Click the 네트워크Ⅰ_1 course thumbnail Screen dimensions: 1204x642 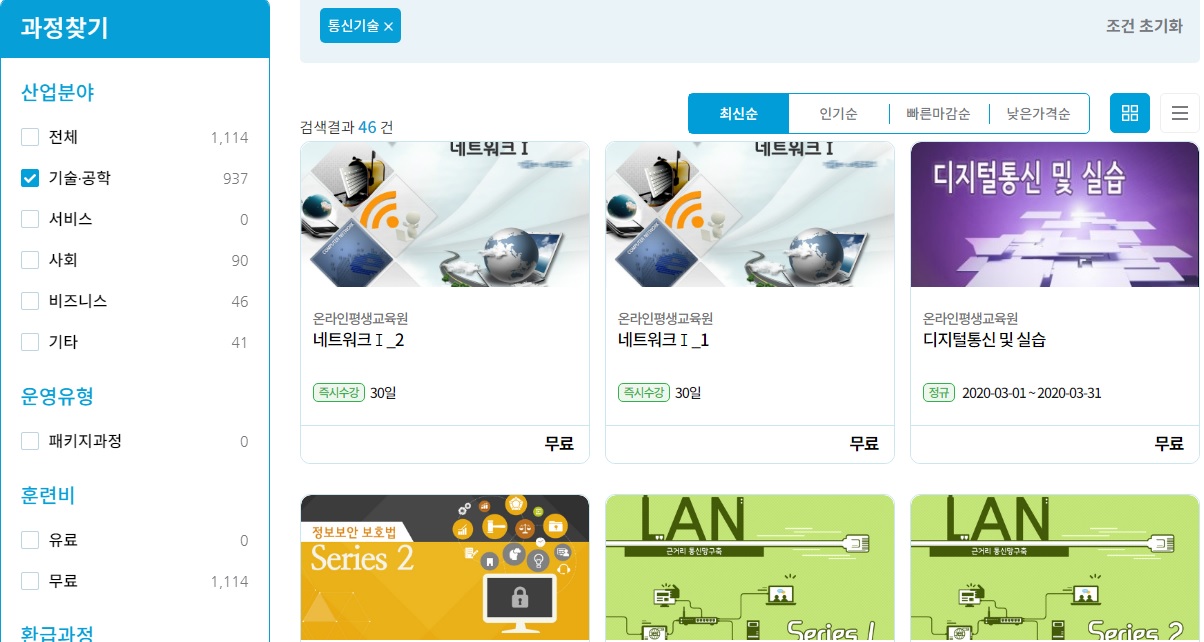(750, 214)
